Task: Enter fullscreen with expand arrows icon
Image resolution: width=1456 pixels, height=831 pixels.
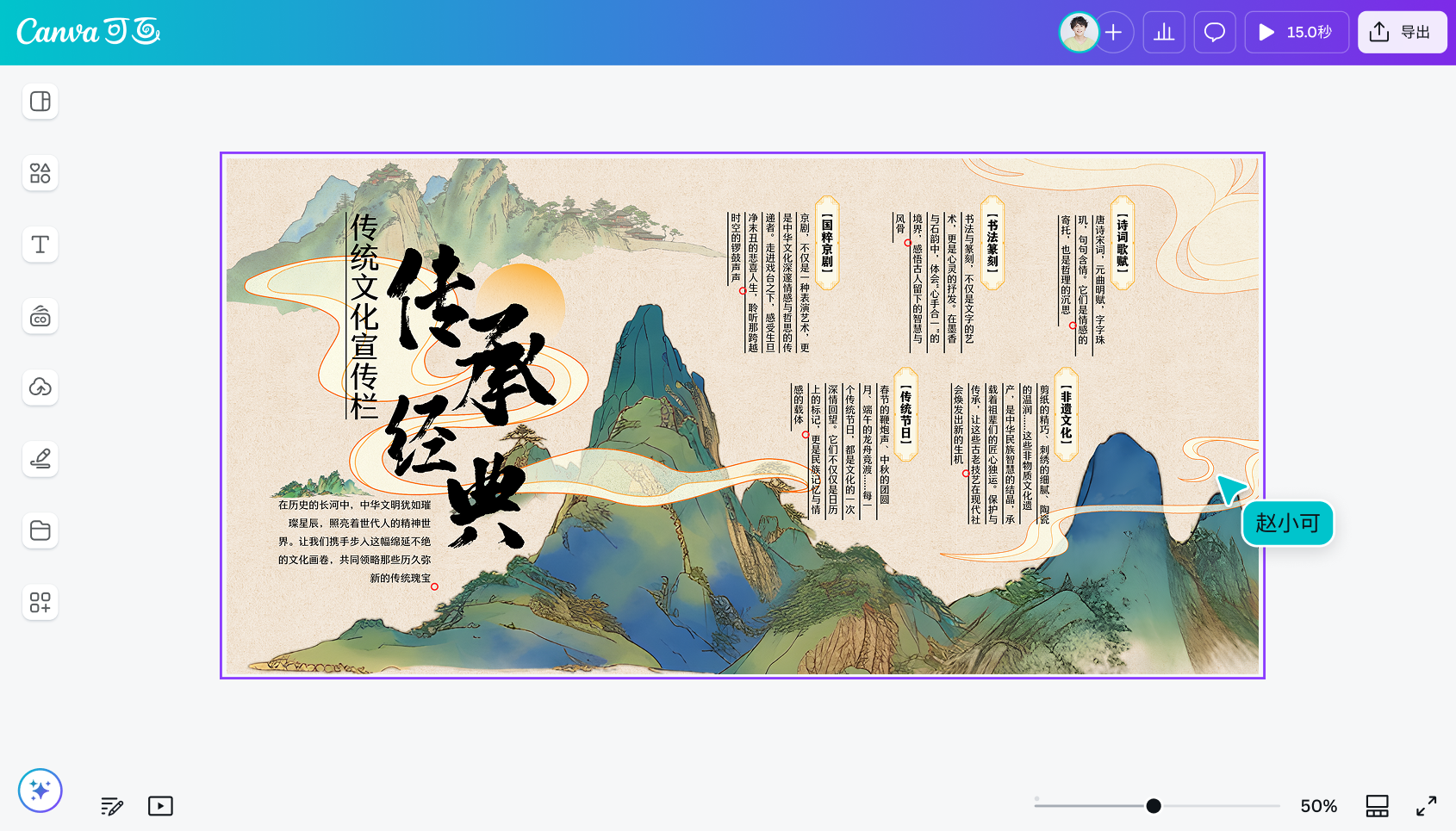Action: coord(1427,806)
